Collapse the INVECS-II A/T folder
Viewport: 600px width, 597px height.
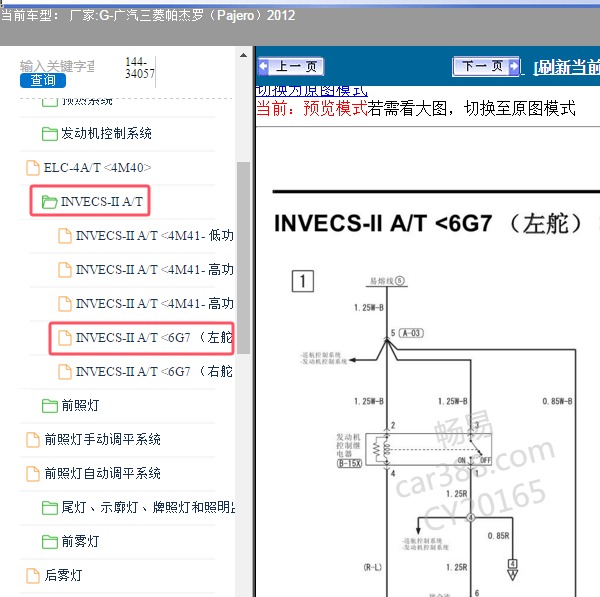tap(102, 201)
